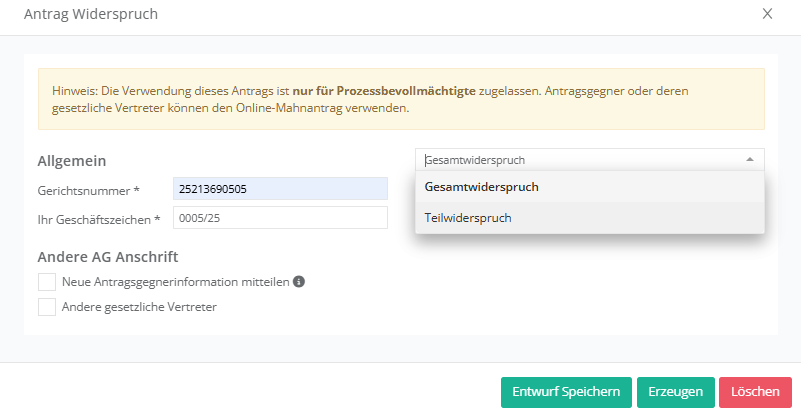Click the Erzeugen button

coord(675,392)
